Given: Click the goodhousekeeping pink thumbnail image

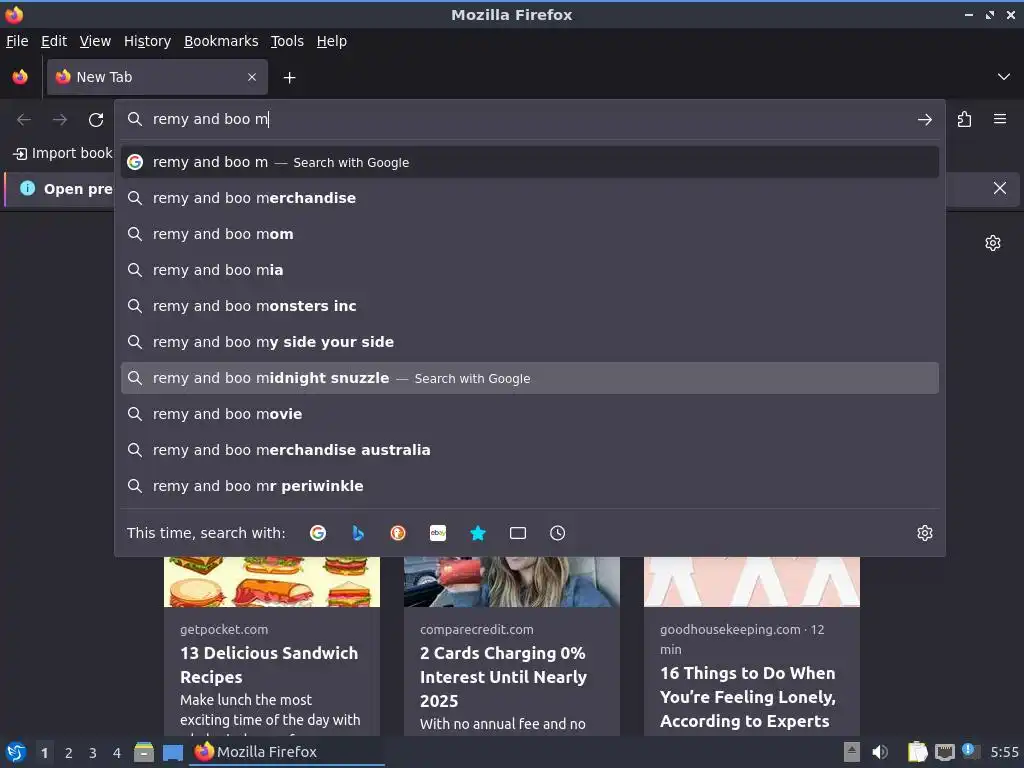Looking at the screenshot, I should [x=752, y=581].
